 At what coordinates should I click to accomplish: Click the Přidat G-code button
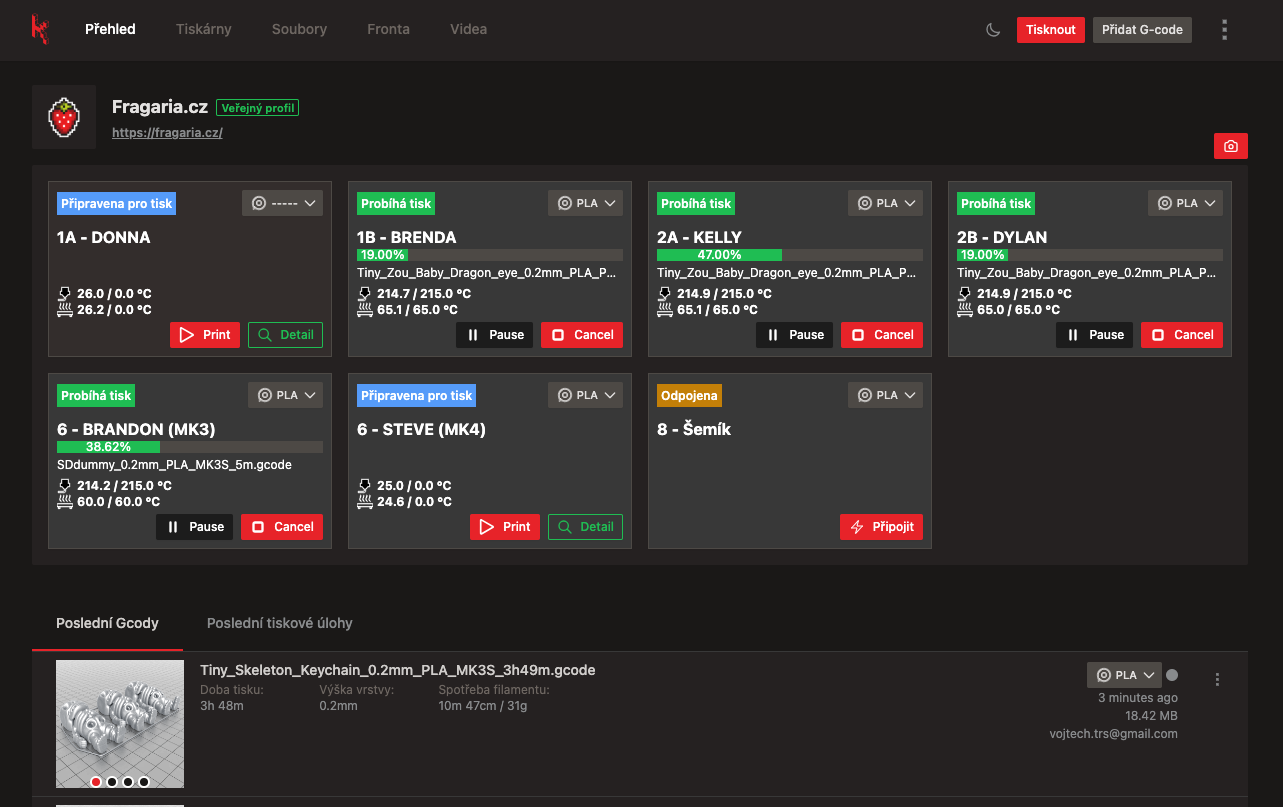pos(1142,30)
